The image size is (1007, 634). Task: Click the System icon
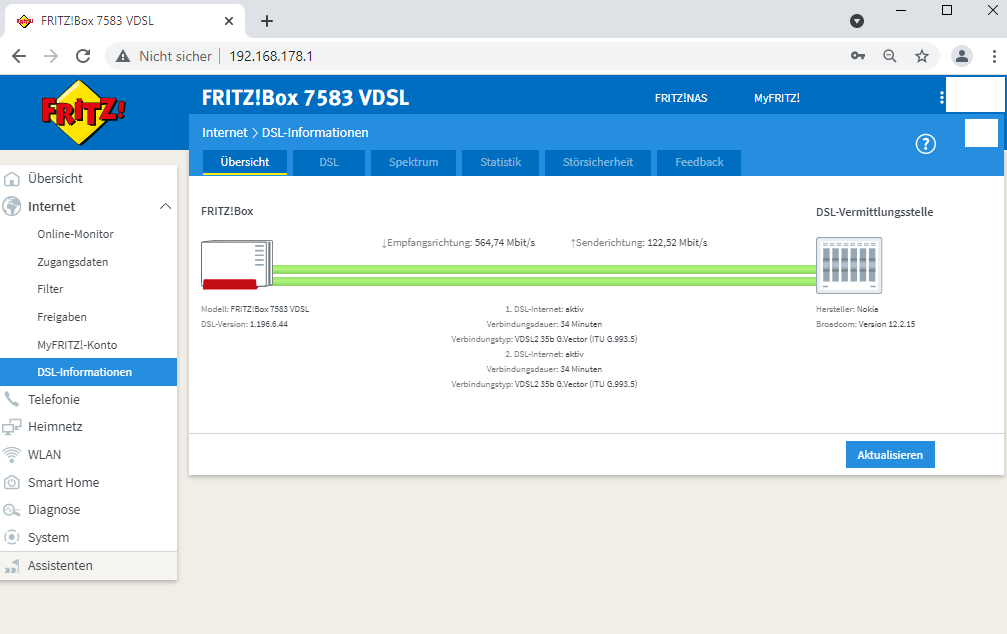12,538
